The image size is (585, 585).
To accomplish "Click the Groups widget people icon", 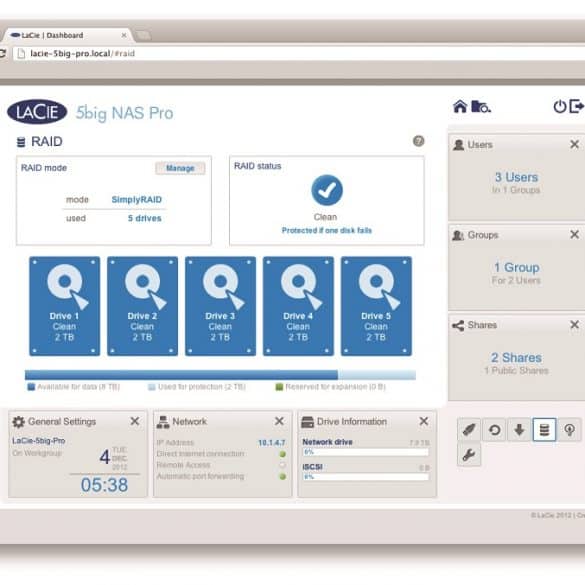I will point(458,235).
